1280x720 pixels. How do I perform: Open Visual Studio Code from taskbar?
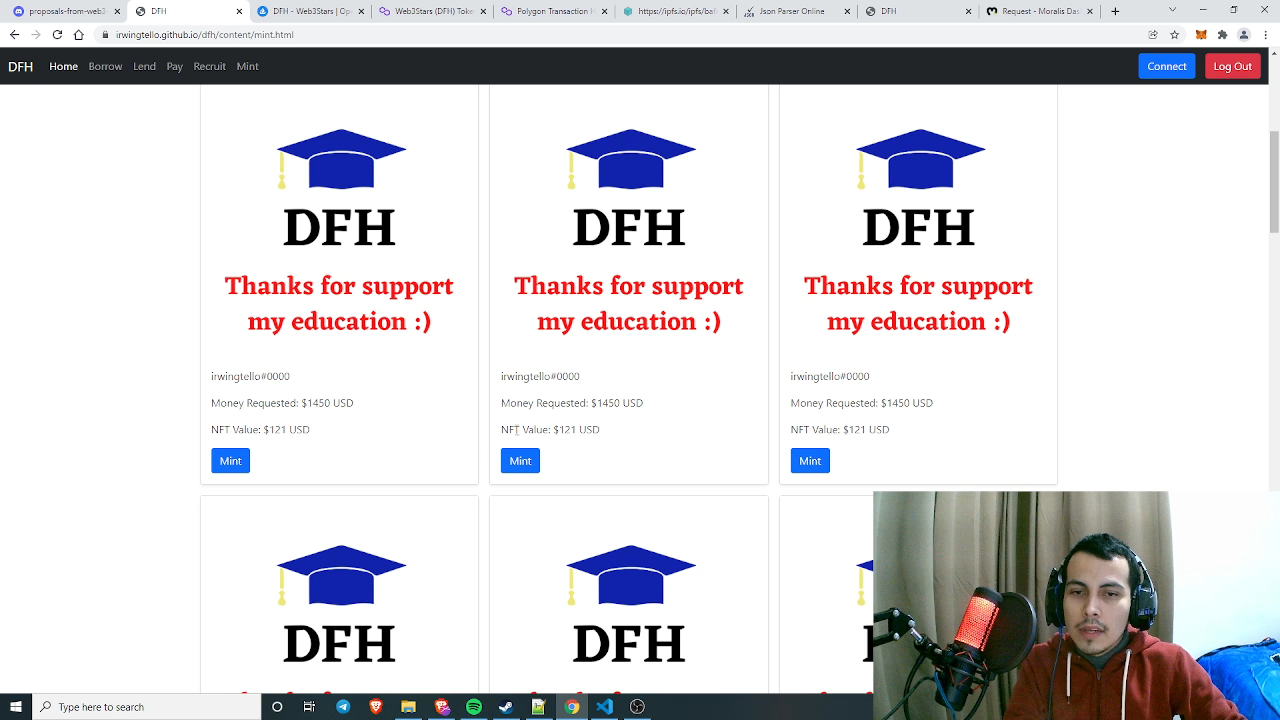pyautogui.click(x=604, y=707)
